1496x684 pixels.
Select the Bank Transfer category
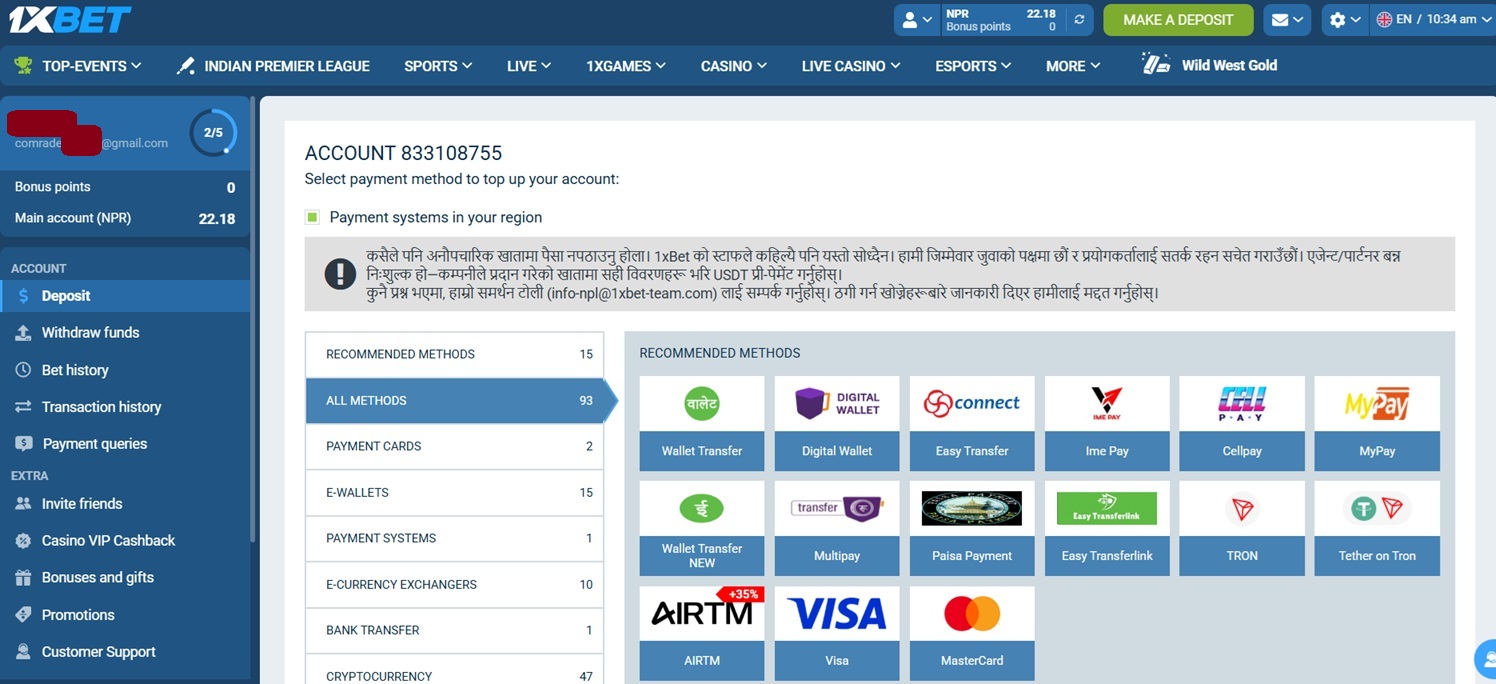pyautogui.click(x=455, y=630)
